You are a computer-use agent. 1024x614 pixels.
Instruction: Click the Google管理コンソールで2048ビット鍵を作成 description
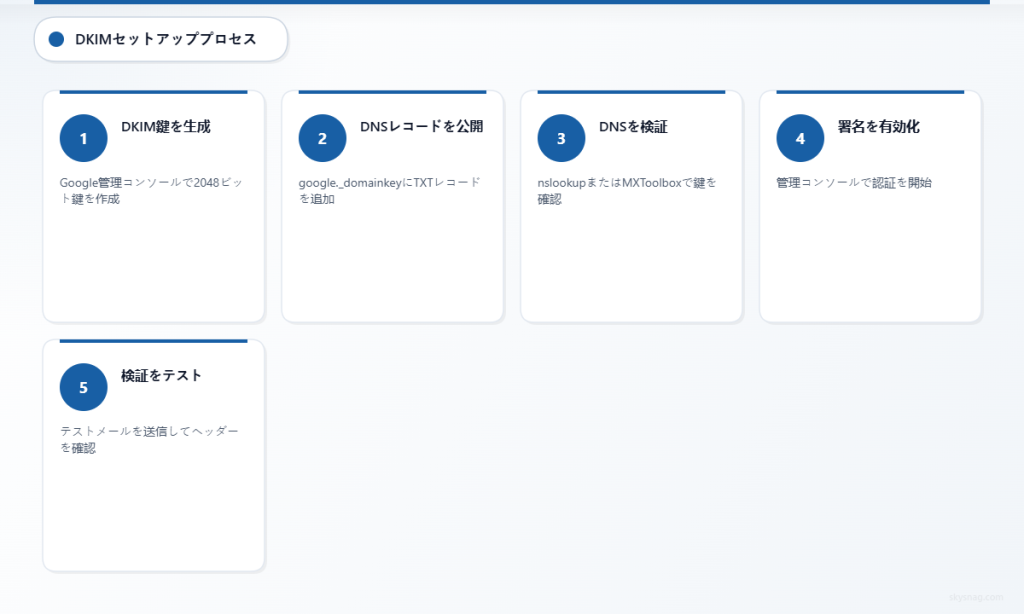(152, 191)
